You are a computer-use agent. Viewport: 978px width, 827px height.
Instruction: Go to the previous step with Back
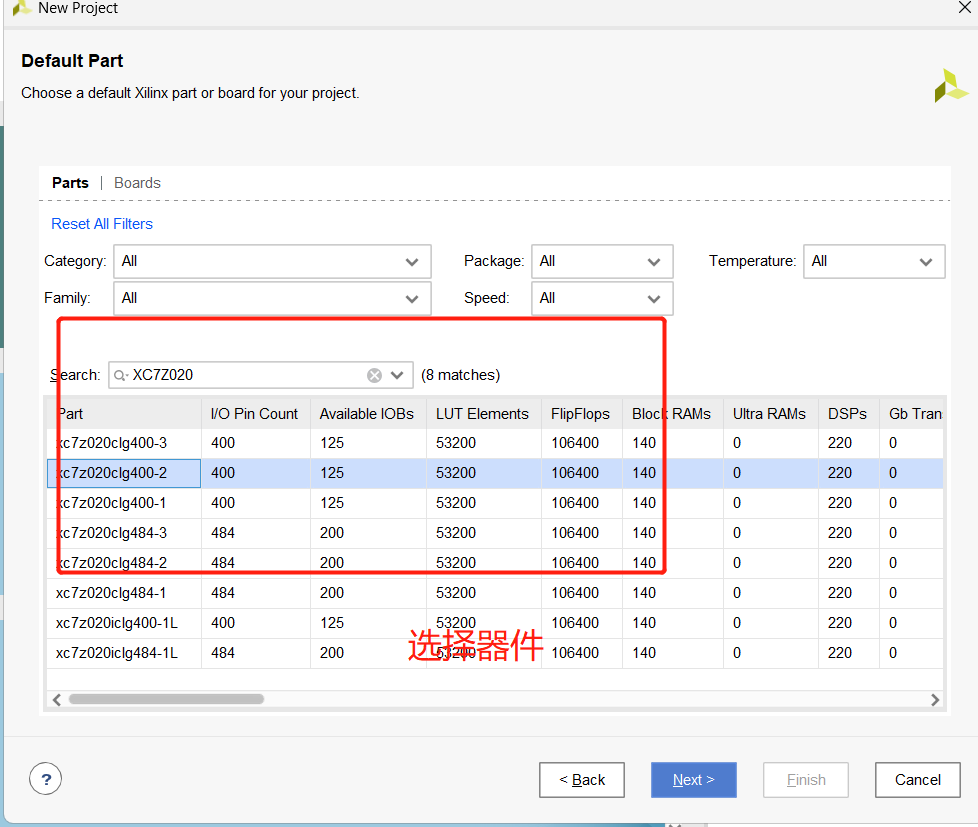[582, 780]
